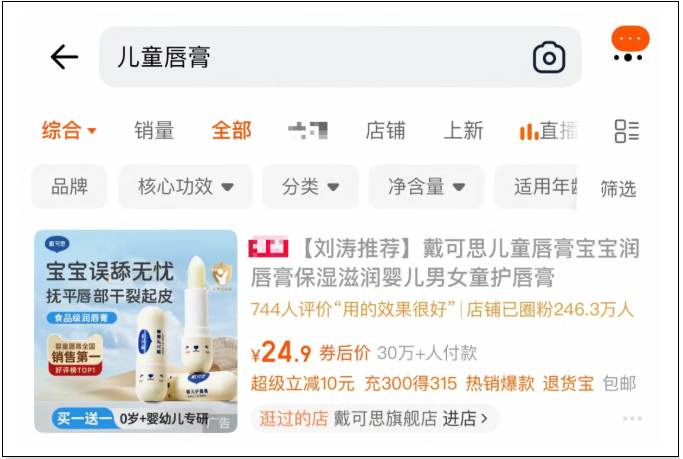The image size is (683, 459).
Task: Open the lip balm product thumbnail
Action: tap(136, 331)
